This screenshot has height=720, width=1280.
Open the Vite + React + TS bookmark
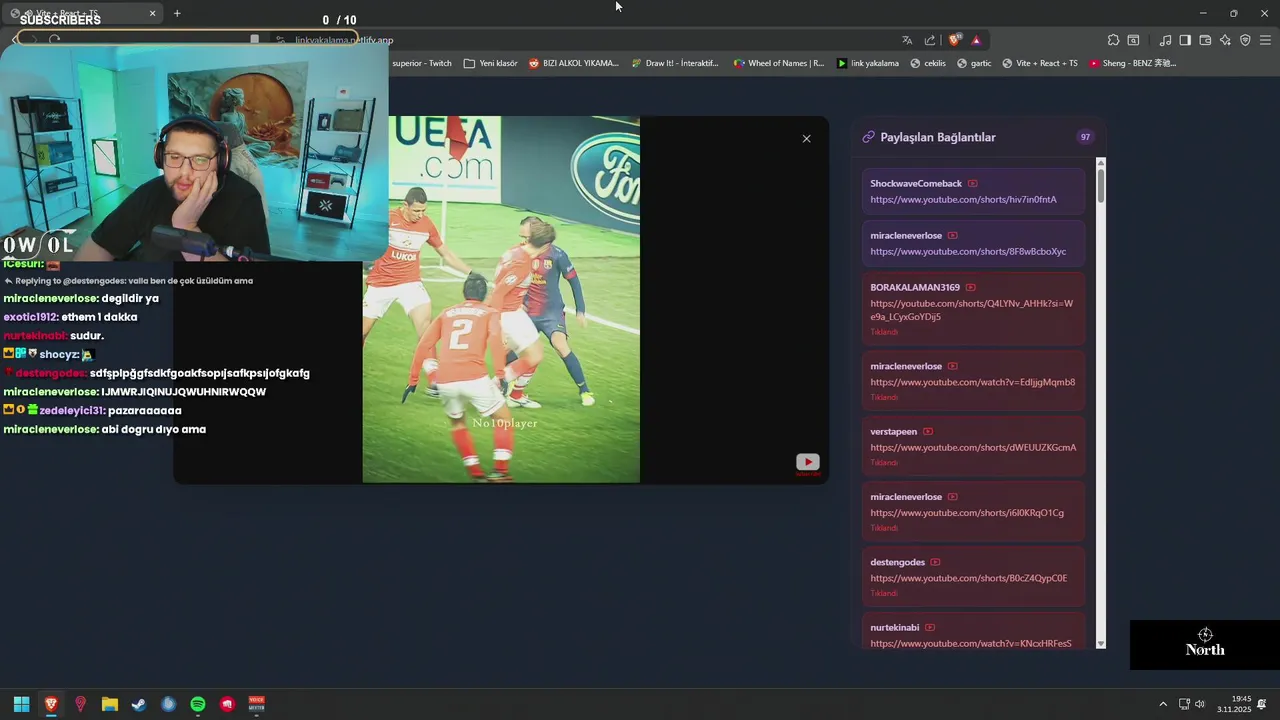point(1040,63)
